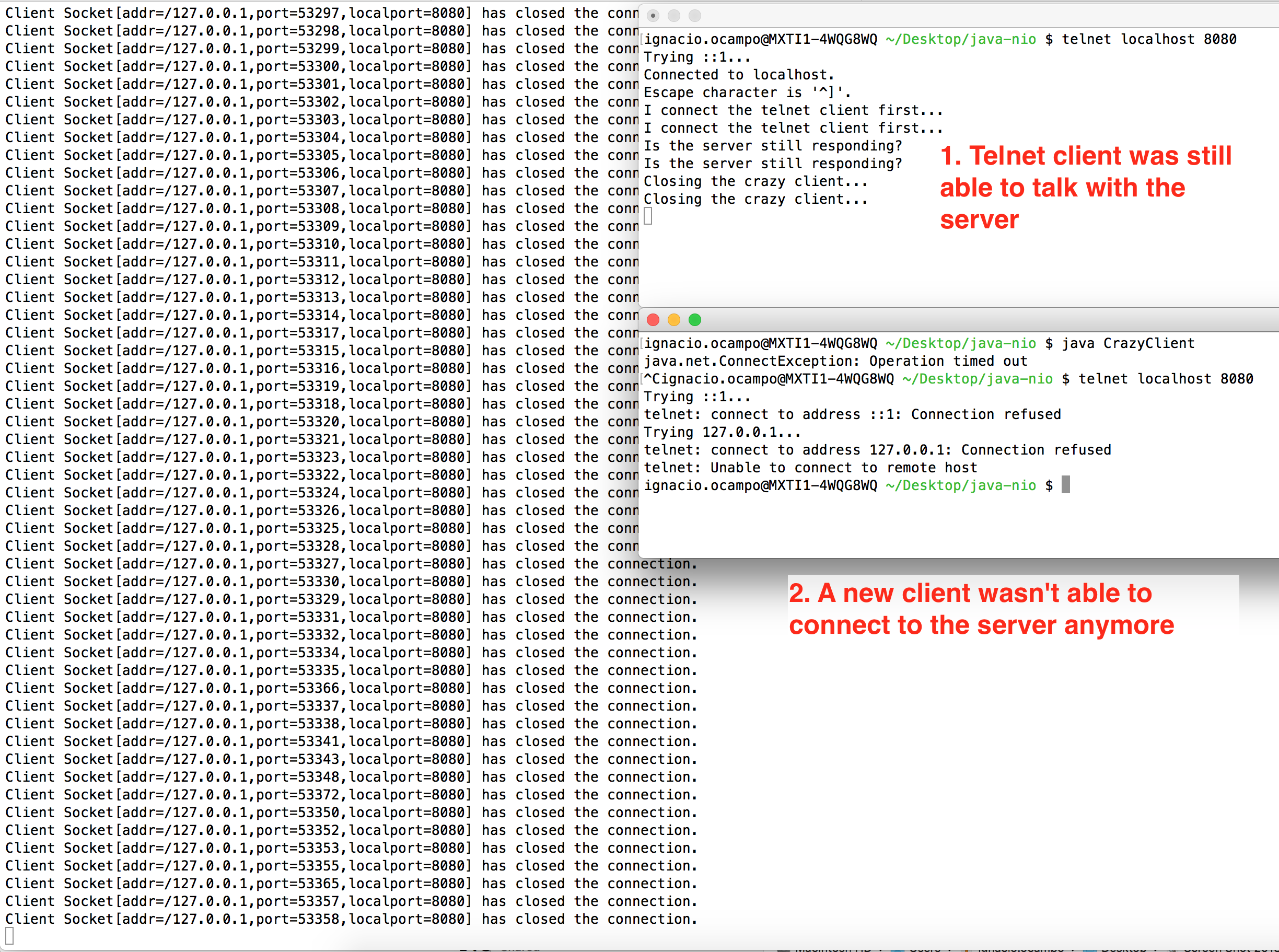Open the Desktop folder via breadcrumb icon

(1089, 948)
